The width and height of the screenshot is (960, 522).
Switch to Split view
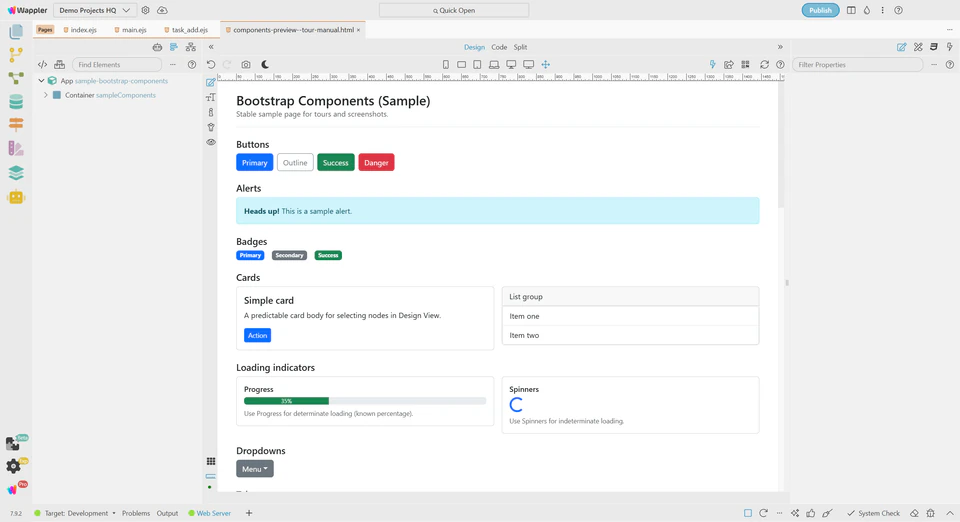(520, 47)
